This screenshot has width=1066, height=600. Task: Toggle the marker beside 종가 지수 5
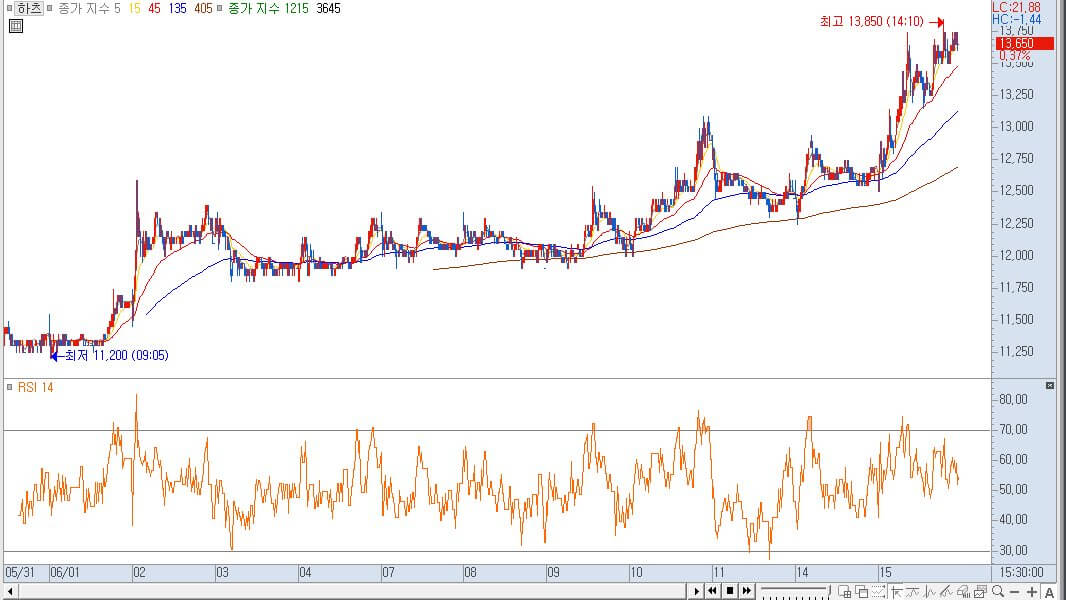(49, 8)
